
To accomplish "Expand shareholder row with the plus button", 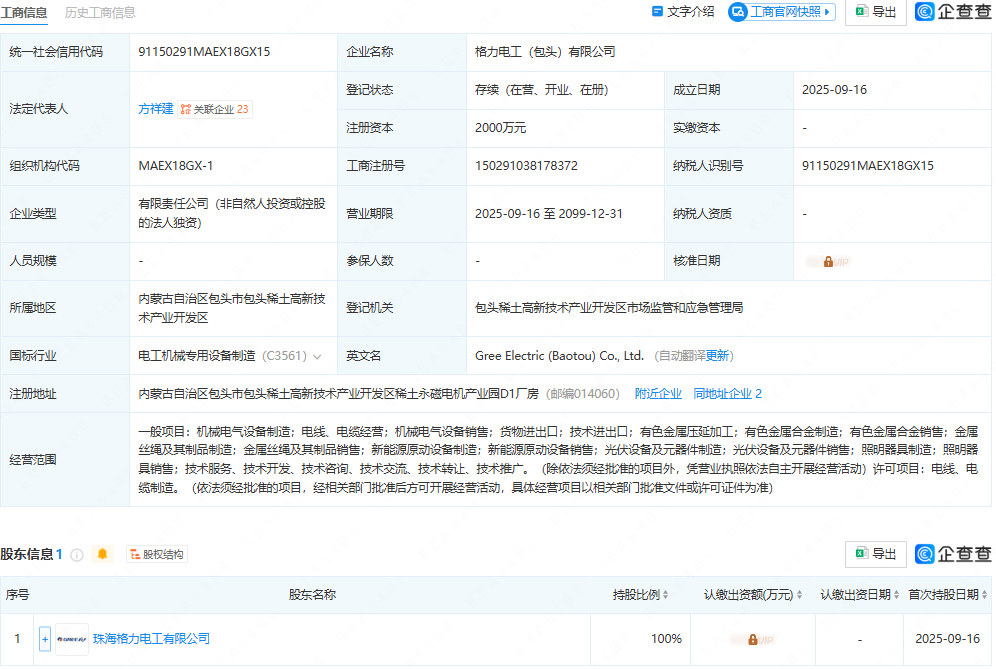I will pyautogui.click(x=44, y=638).
